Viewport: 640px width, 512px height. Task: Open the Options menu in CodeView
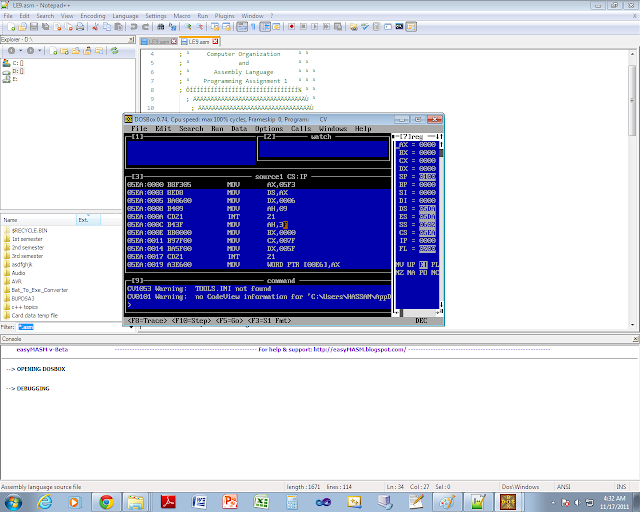(269, 129)
